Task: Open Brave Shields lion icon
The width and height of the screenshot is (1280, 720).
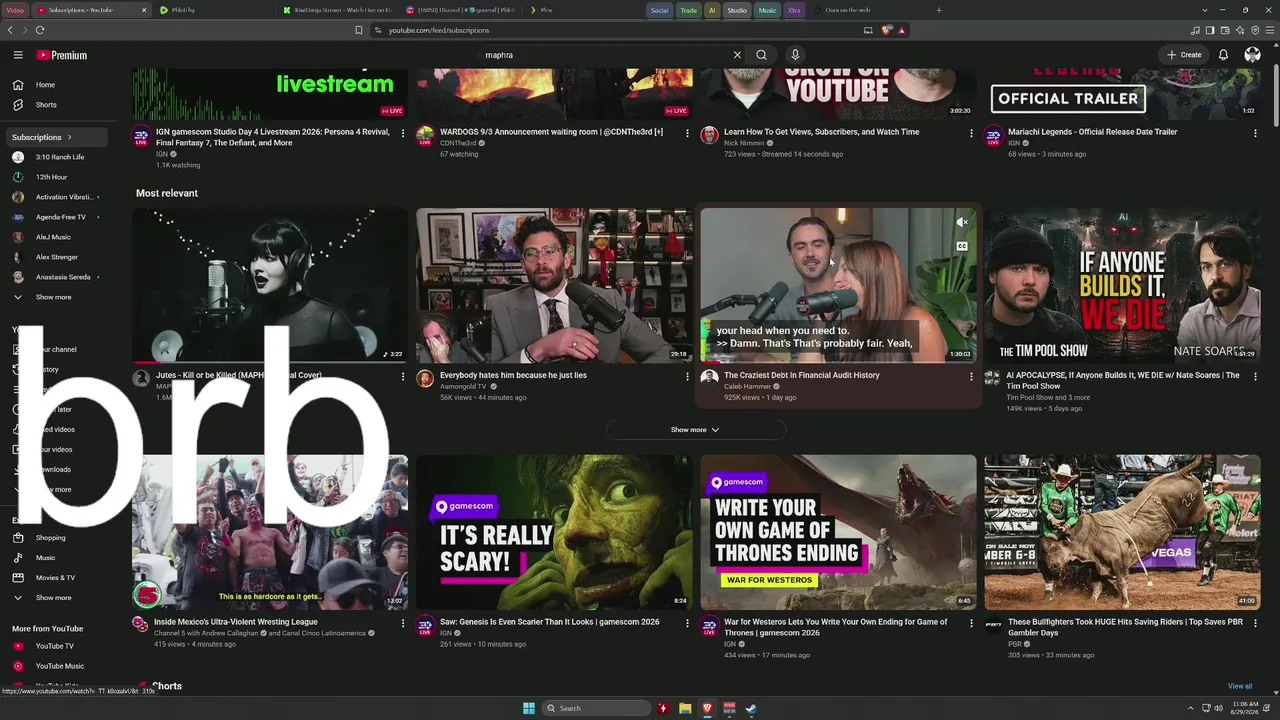Action: [x=886, y=30]
